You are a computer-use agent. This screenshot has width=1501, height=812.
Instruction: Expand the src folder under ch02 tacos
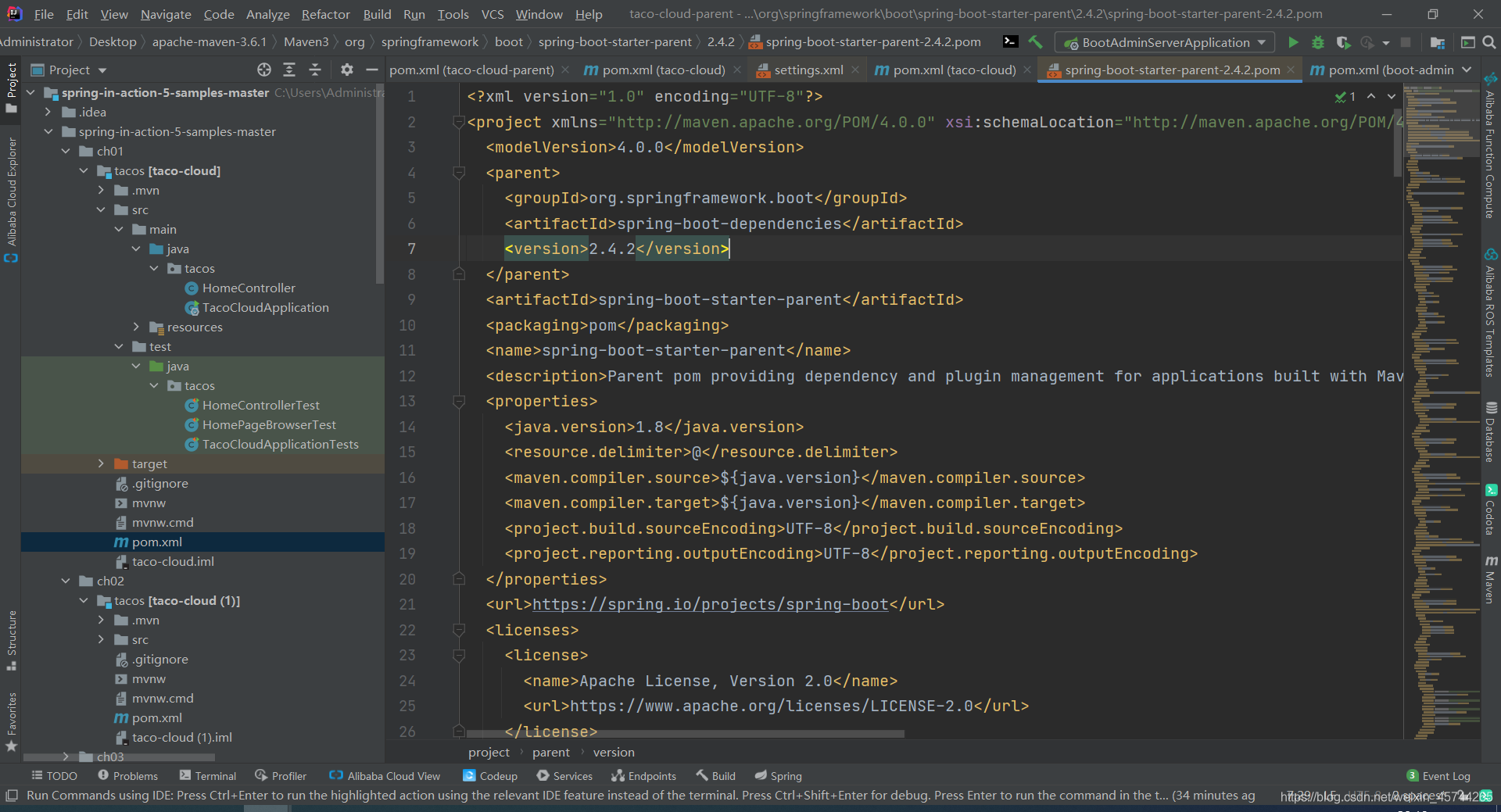(x=102, y=640)
